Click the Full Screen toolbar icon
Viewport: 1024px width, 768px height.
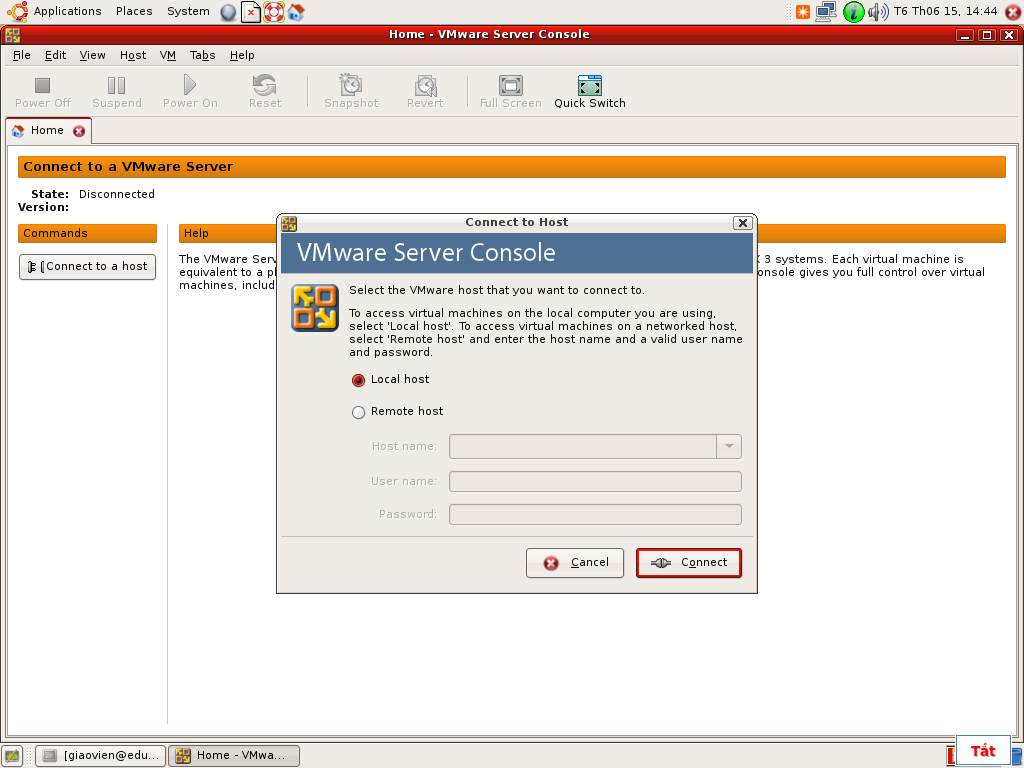(510, 86)
